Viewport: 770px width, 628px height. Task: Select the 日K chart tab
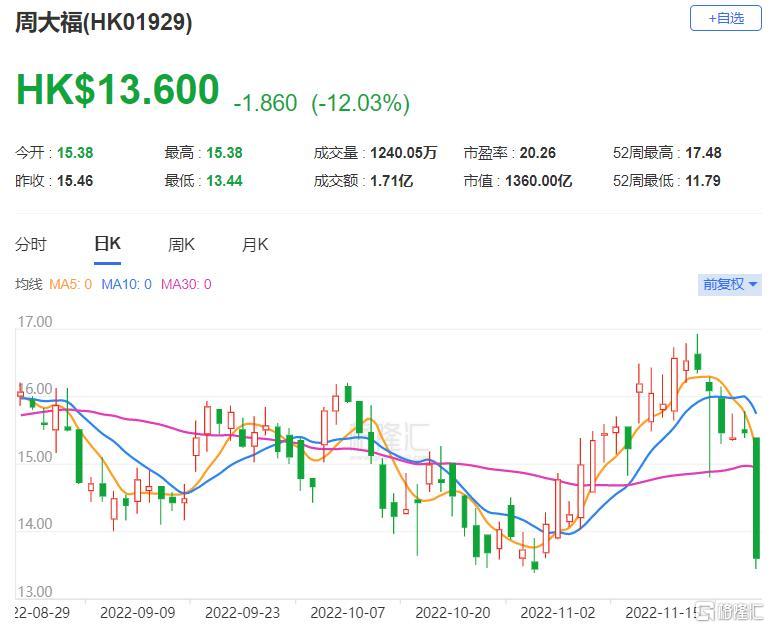pyautogui.click(x=108, y=244)
